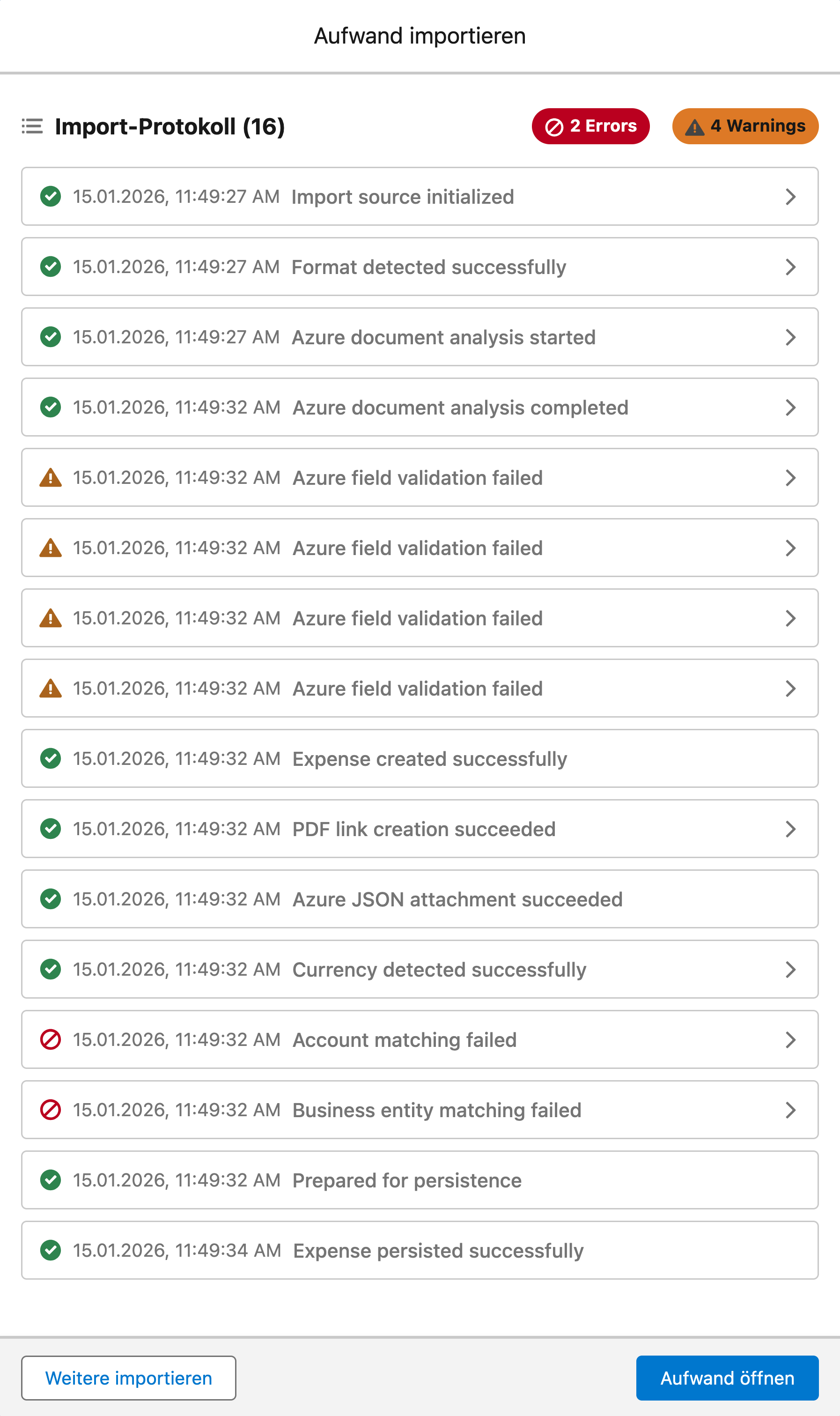The image size is (840, 1416).
Task: Click the Aufwand öffnen button
Action: [727, 1378]
